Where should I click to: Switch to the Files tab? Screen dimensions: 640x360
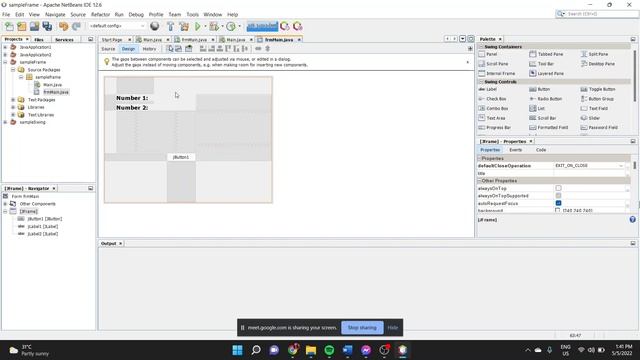[39, 40]
